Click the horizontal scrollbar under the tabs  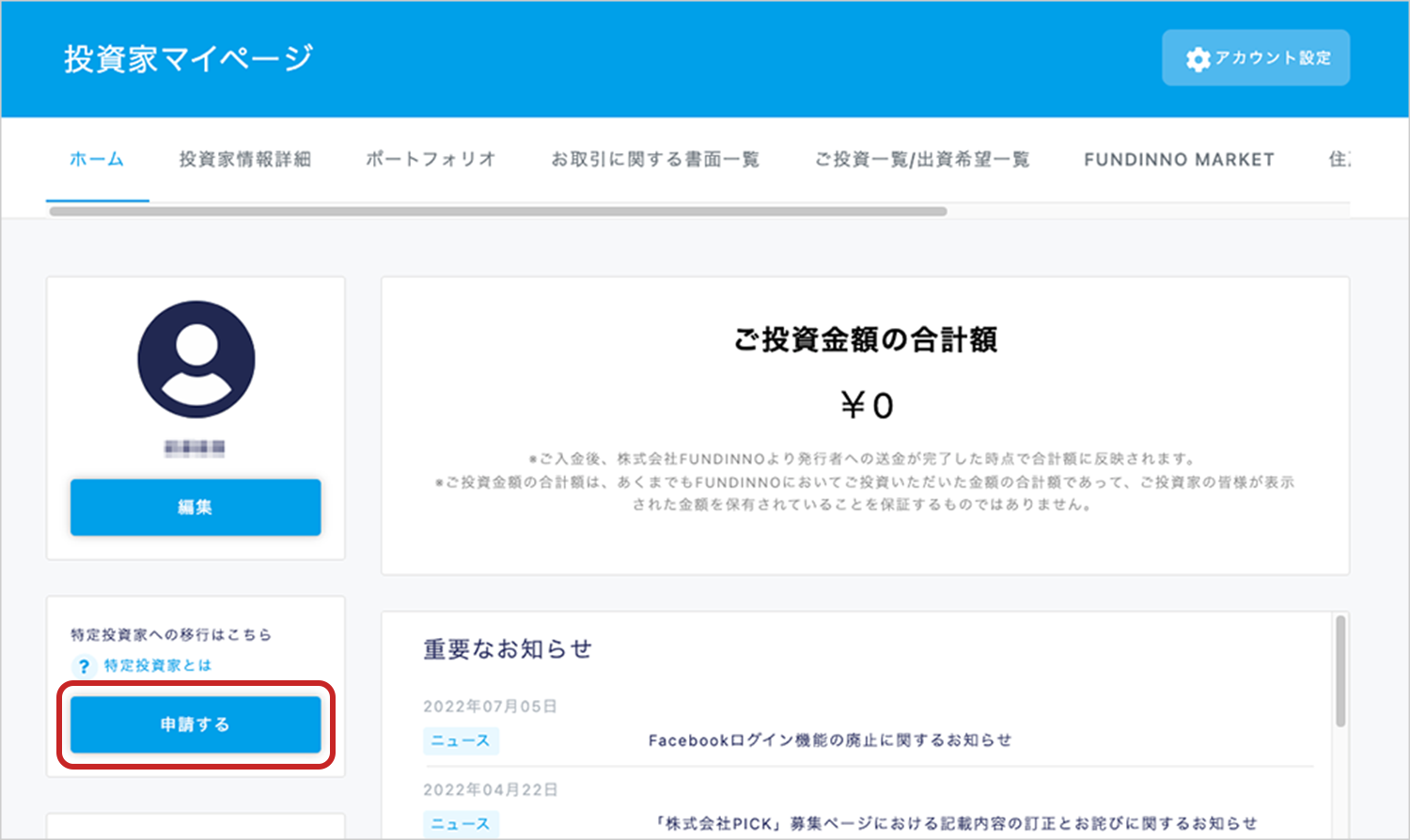point(498,211)
